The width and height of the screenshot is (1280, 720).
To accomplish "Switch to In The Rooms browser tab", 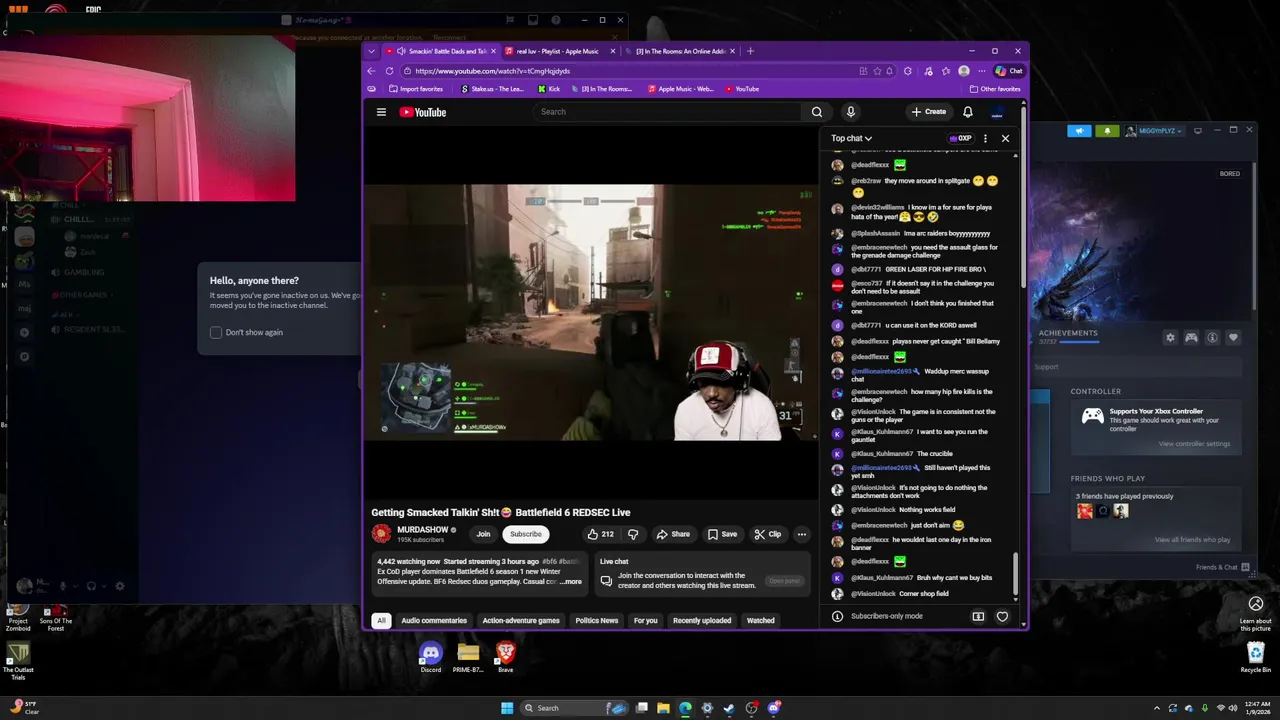I will 684,51.
